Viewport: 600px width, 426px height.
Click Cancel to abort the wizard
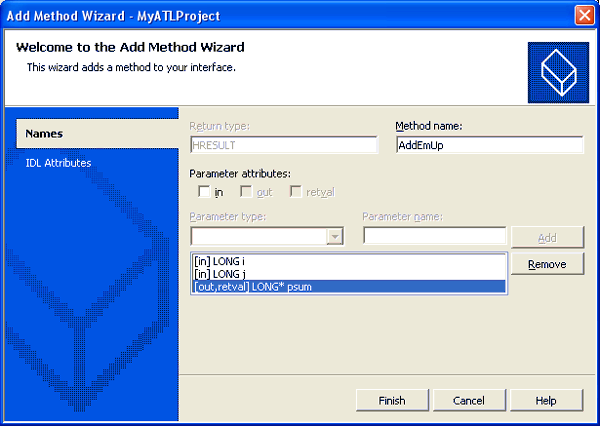pyautogui.click(x=468, y=400)
